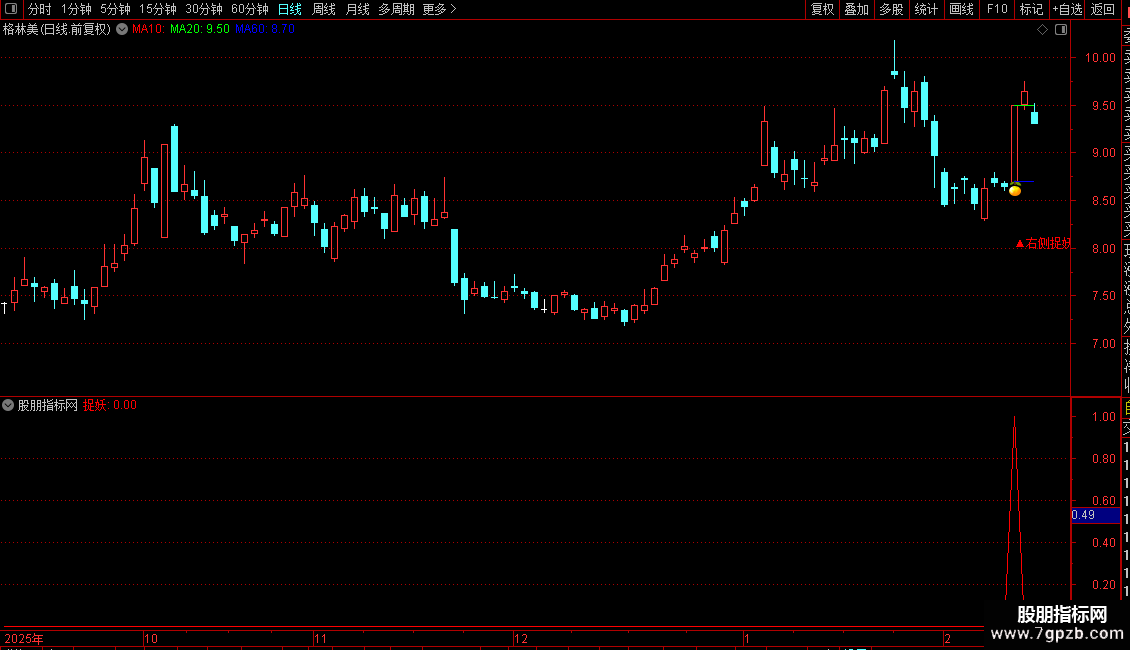The height and width of the screenshot is (650, 1130).
Task: Open the dropdown arrow beside 格林美(日线.前复权)
Action: pyautogui.click(x=122, y=30)
